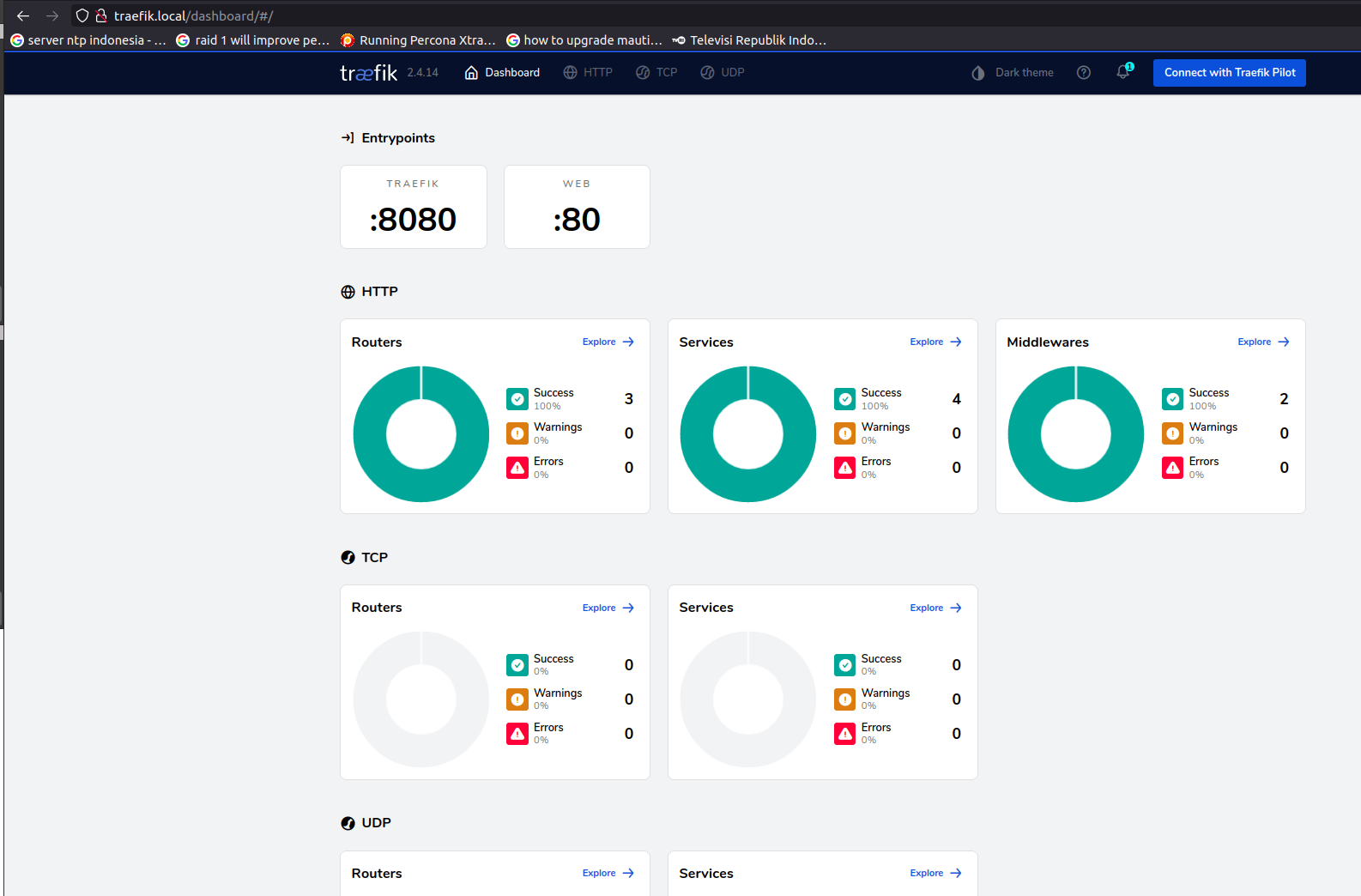Image resolution: width=1361 pixels, height=896 pixels.
Task: Click the browser Forward arrow
Action: pyautogui.click(x=52, y=15)
